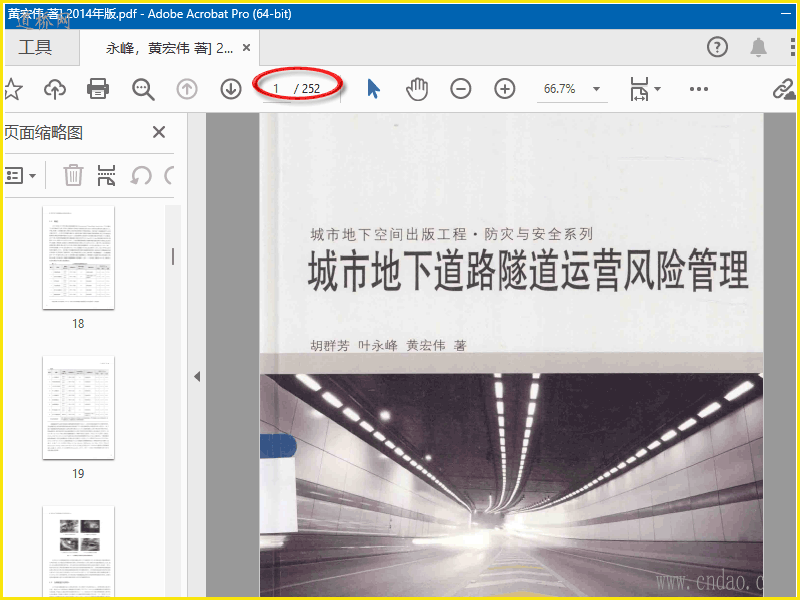
Task: Rotate pages counterclockwise
Action: (141, 176)
